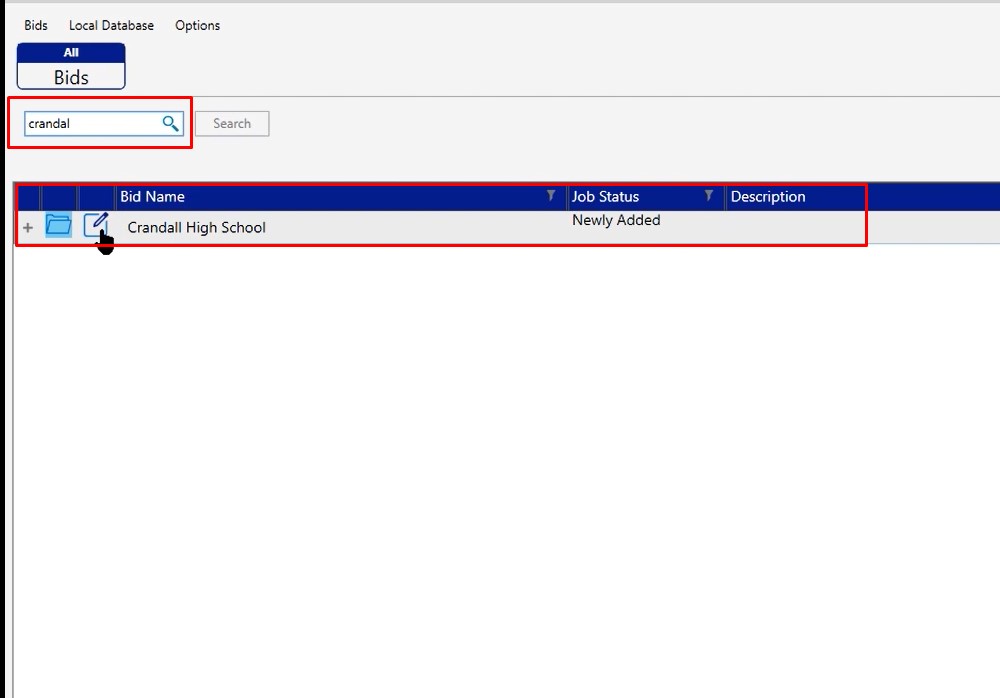Click the magnifying glass search icon
The image size is (1000, 698).
(171, 123)
